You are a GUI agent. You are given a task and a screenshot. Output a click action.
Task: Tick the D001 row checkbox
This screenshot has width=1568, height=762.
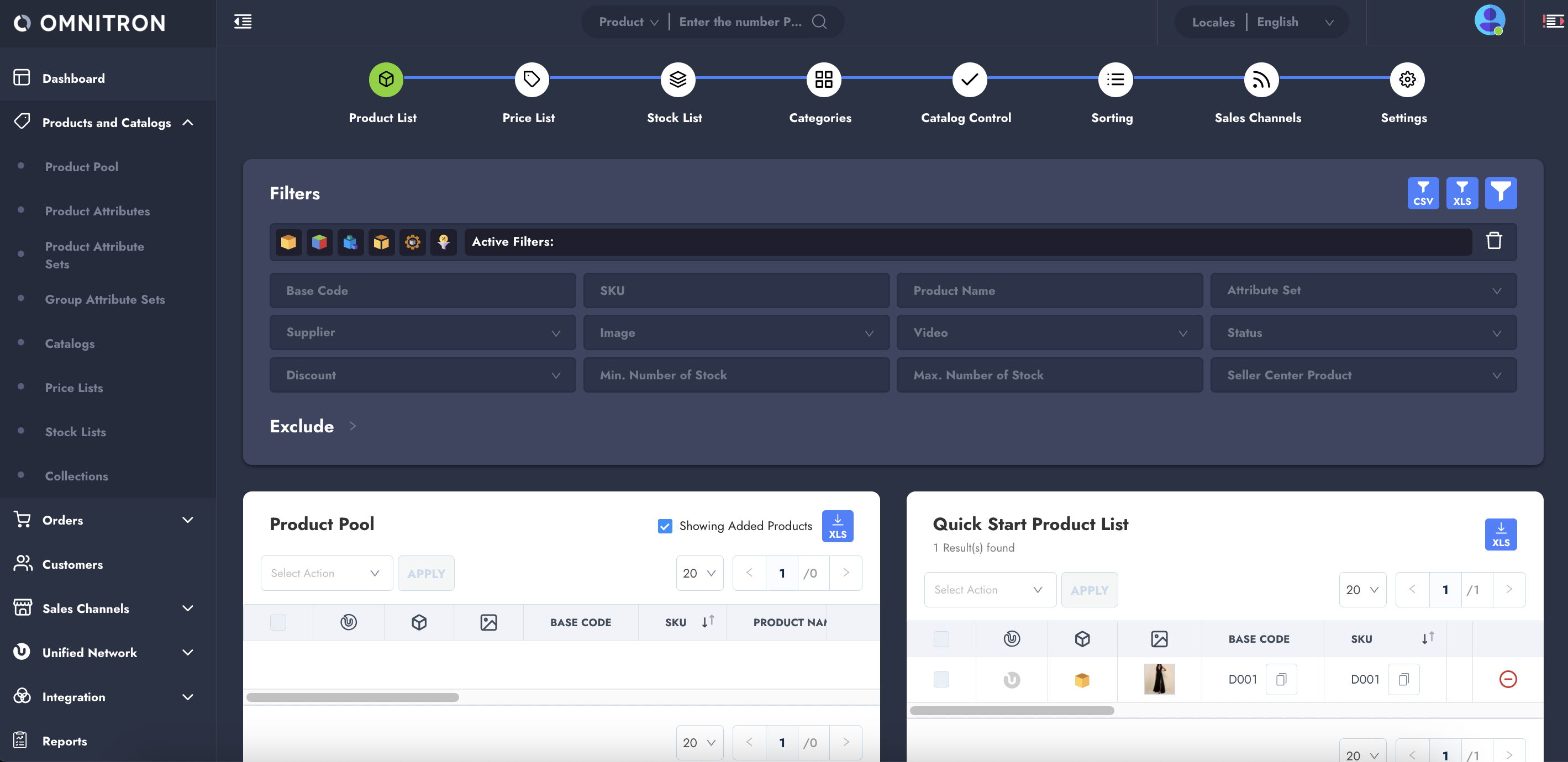(x=941, y=679)
